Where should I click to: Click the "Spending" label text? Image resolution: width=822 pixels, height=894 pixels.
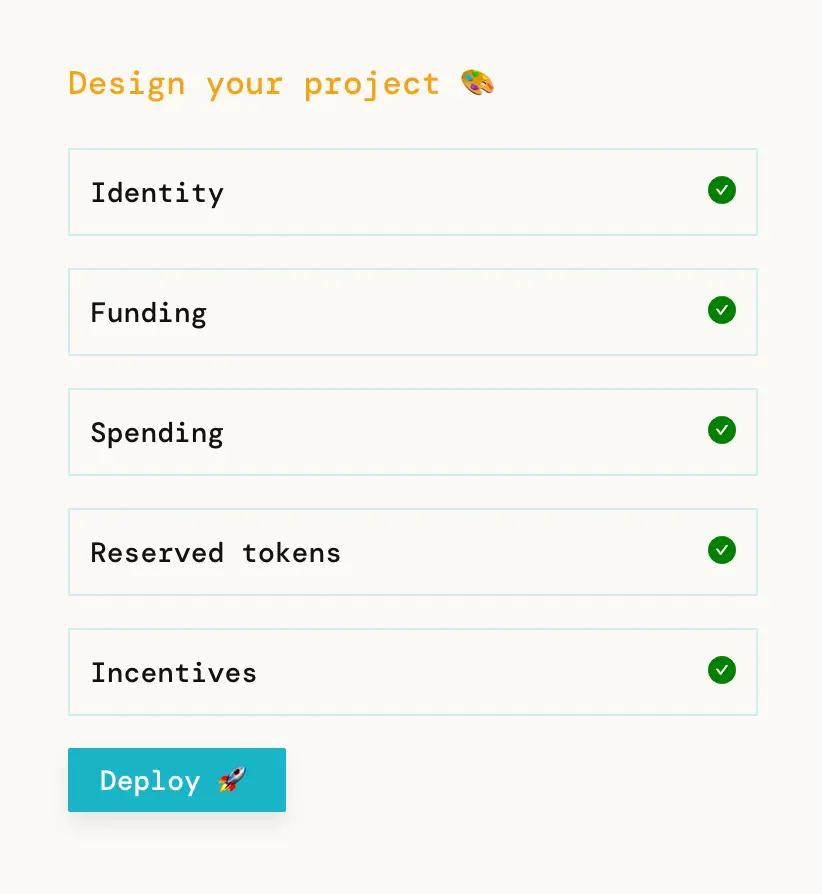tap(157, 433)
